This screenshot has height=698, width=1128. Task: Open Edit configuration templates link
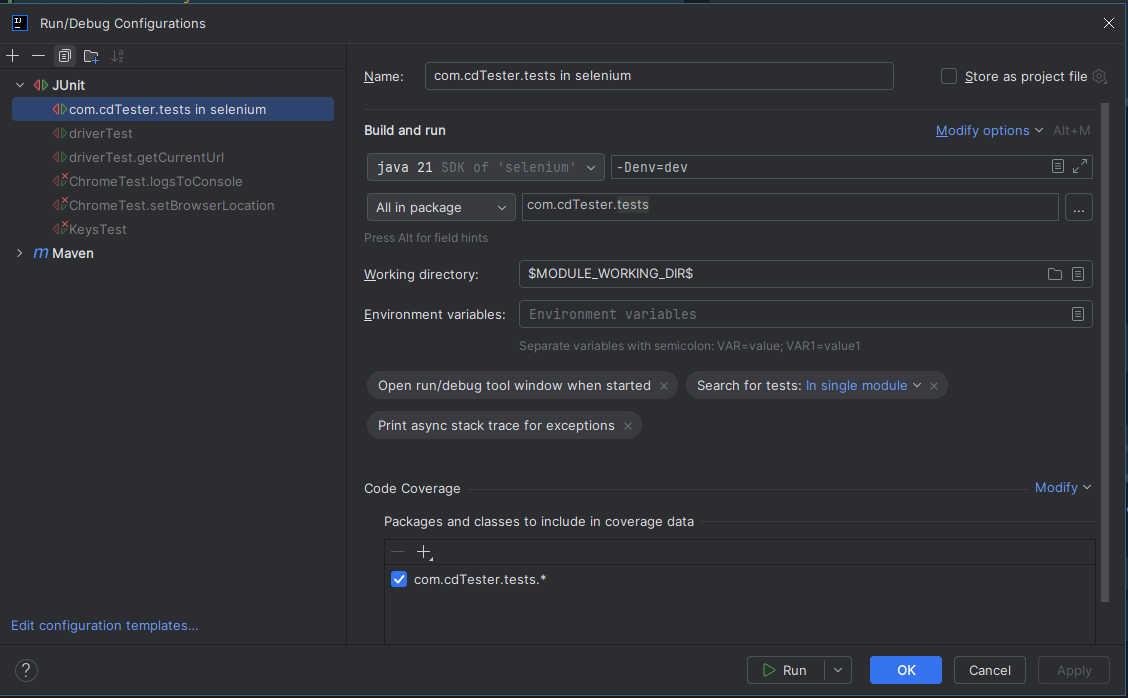point(104,625)
